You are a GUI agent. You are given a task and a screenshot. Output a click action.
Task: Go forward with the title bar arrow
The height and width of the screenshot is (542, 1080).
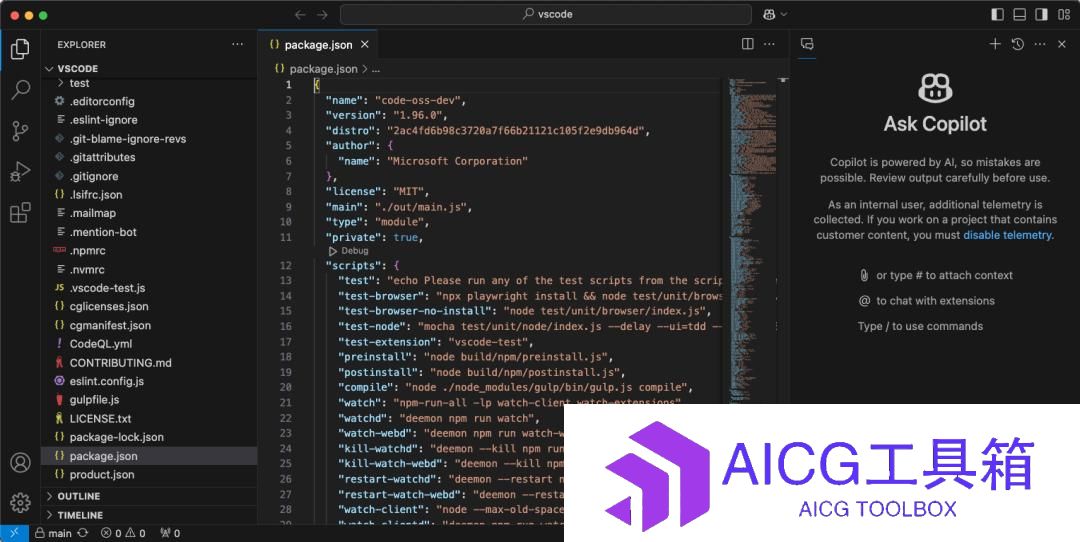pos(322,14)
